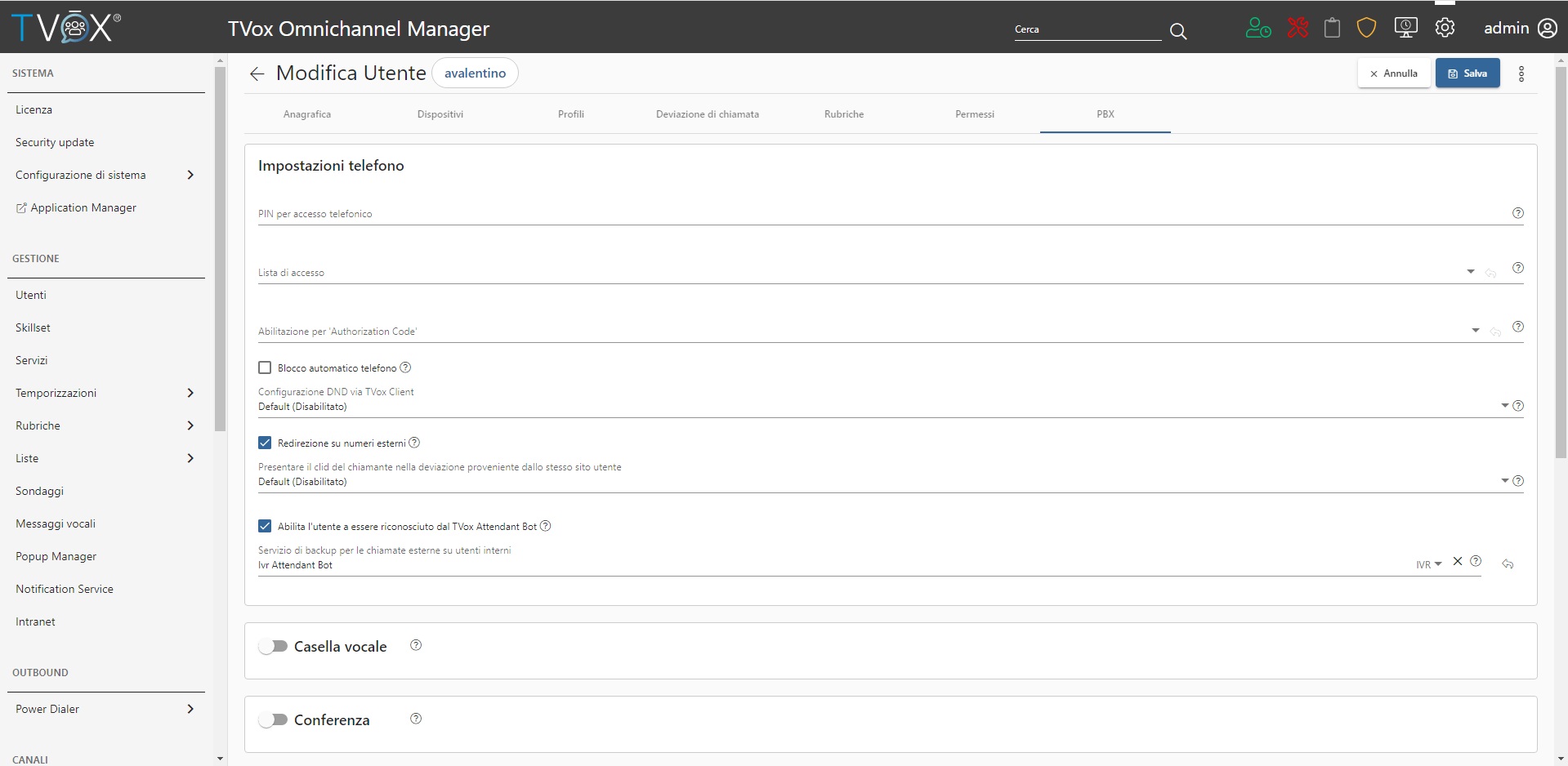
Task: Show help for Lista di accesso
Action: click(x=1517, y=268)
